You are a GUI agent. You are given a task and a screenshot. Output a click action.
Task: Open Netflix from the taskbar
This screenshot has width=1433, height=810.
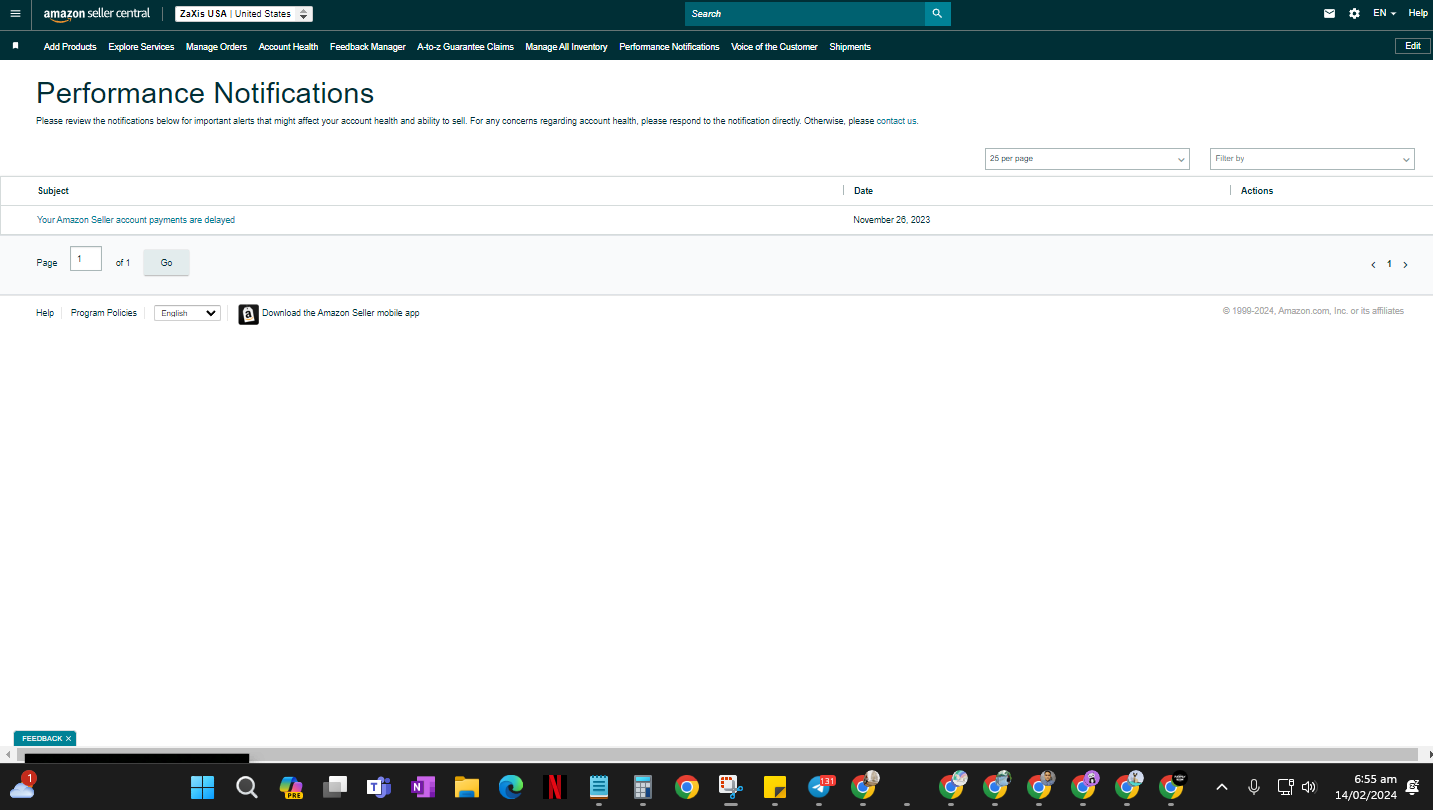(x=555, y=788)
